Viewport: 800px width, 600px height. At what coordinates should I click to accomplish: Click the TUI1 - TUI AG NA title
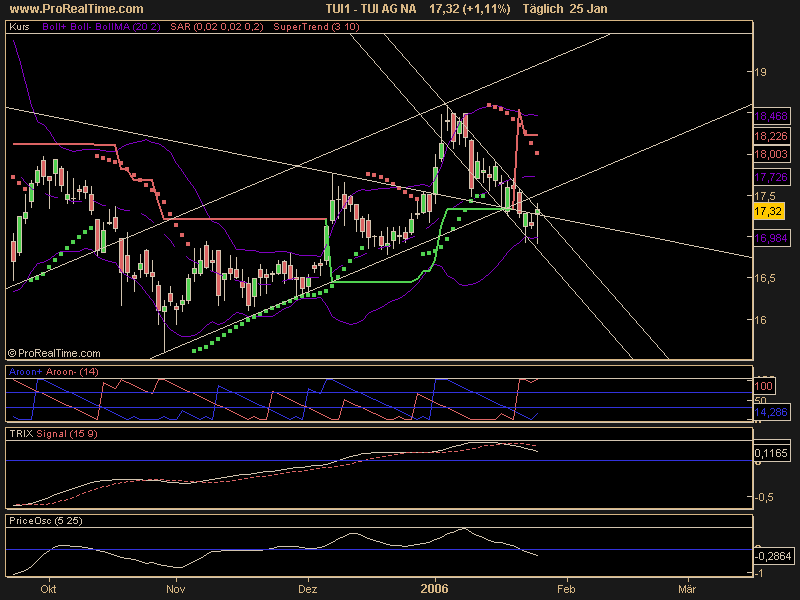click(x=369, y=9)
